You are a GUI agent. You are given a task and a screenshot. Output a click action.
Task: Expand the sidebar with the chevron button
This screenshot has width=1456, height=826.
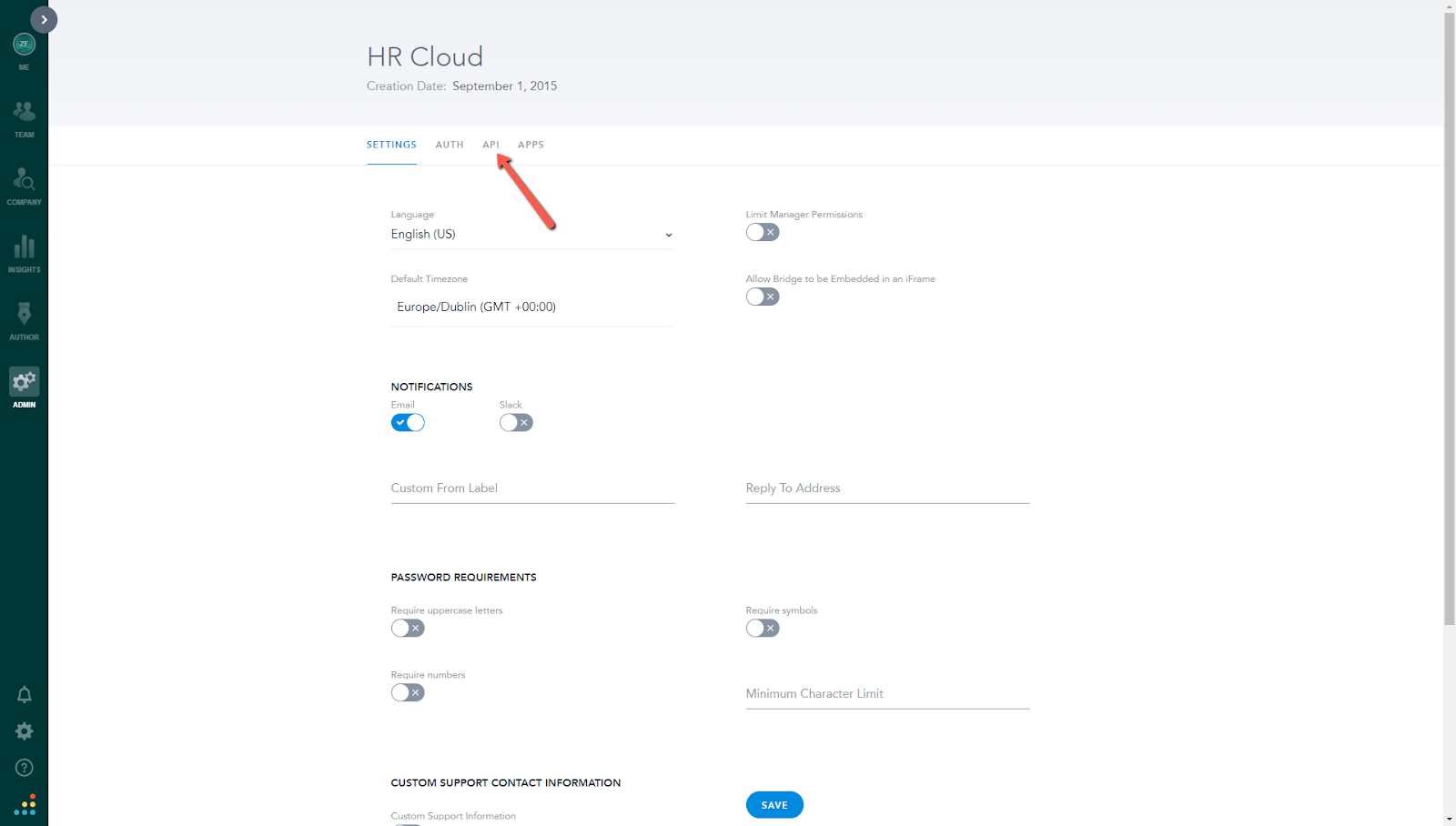coord(44,19)
